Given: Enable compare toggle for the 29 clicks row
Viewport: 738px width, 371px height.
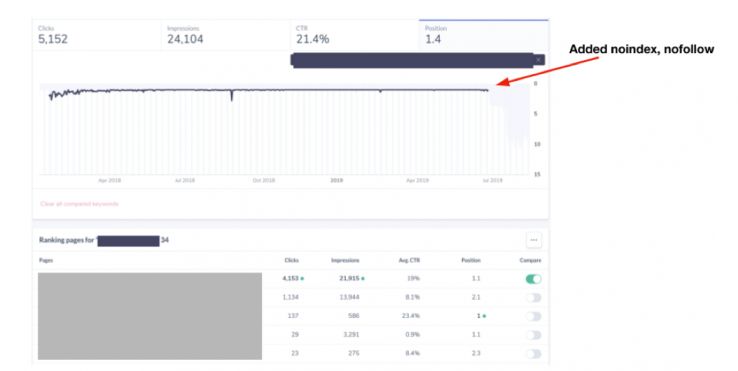Looking at the screenshot, I should tap(533, 335).
